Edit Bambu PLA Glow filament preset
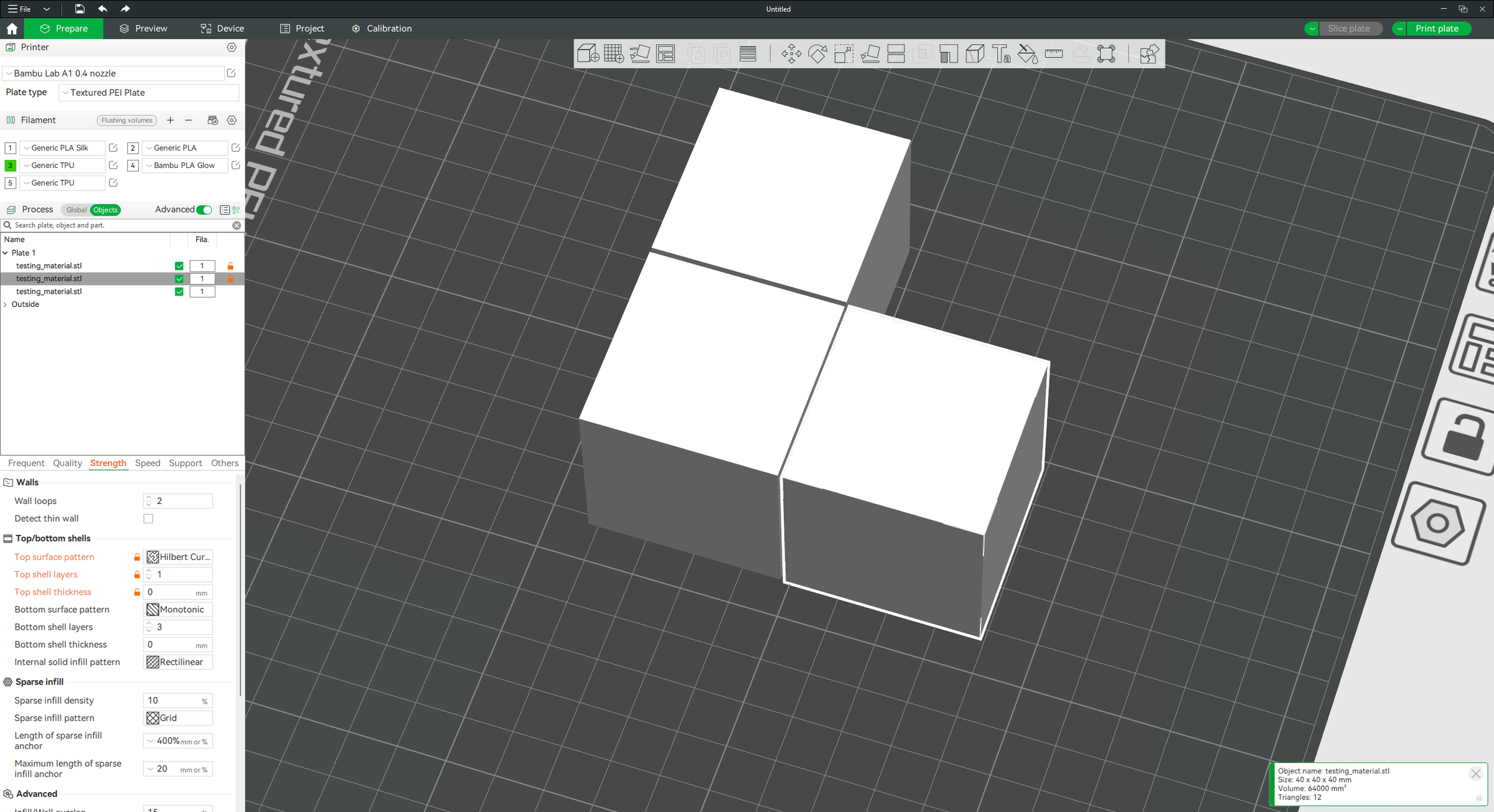The image size is (1494, 812). (235, 165)
